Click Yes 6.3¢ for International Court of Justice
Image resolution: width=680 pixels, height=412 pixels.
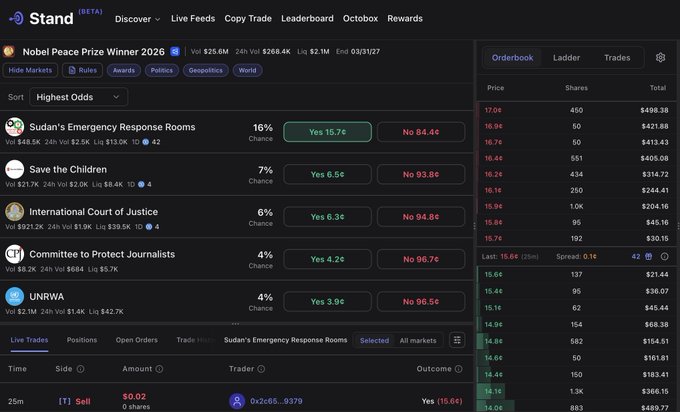[327, 217]
